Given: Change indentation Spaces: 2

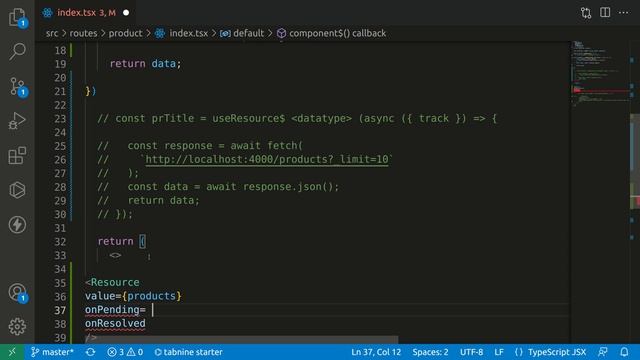Looking at the screenshot, I should click(x=430, y=352).
